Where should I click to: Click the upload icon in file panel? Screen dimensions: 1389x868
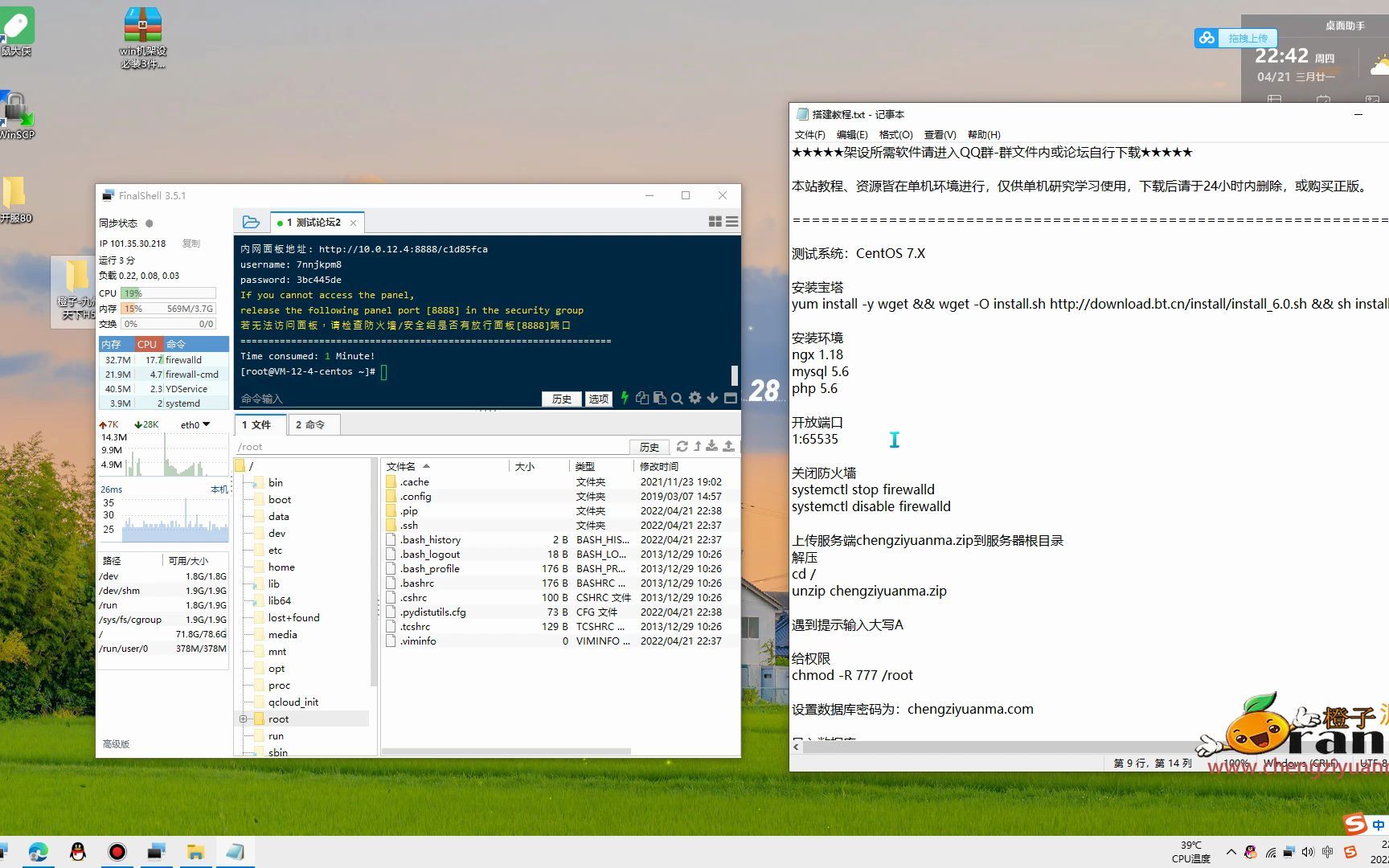pyautogui.click(x=728, y=446)
